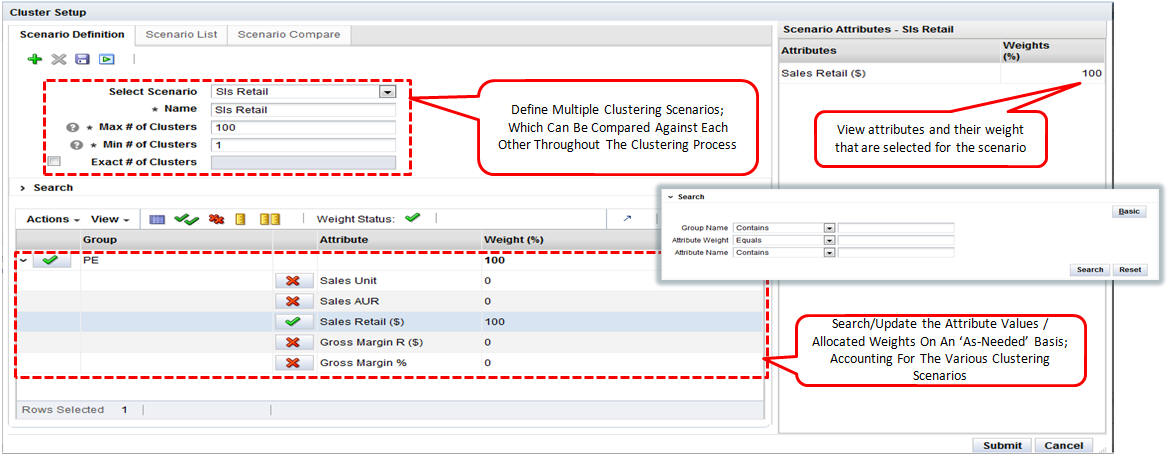Click the Weight (%) column header
Screen dimensions: 1168x464
tap(514, 240)
